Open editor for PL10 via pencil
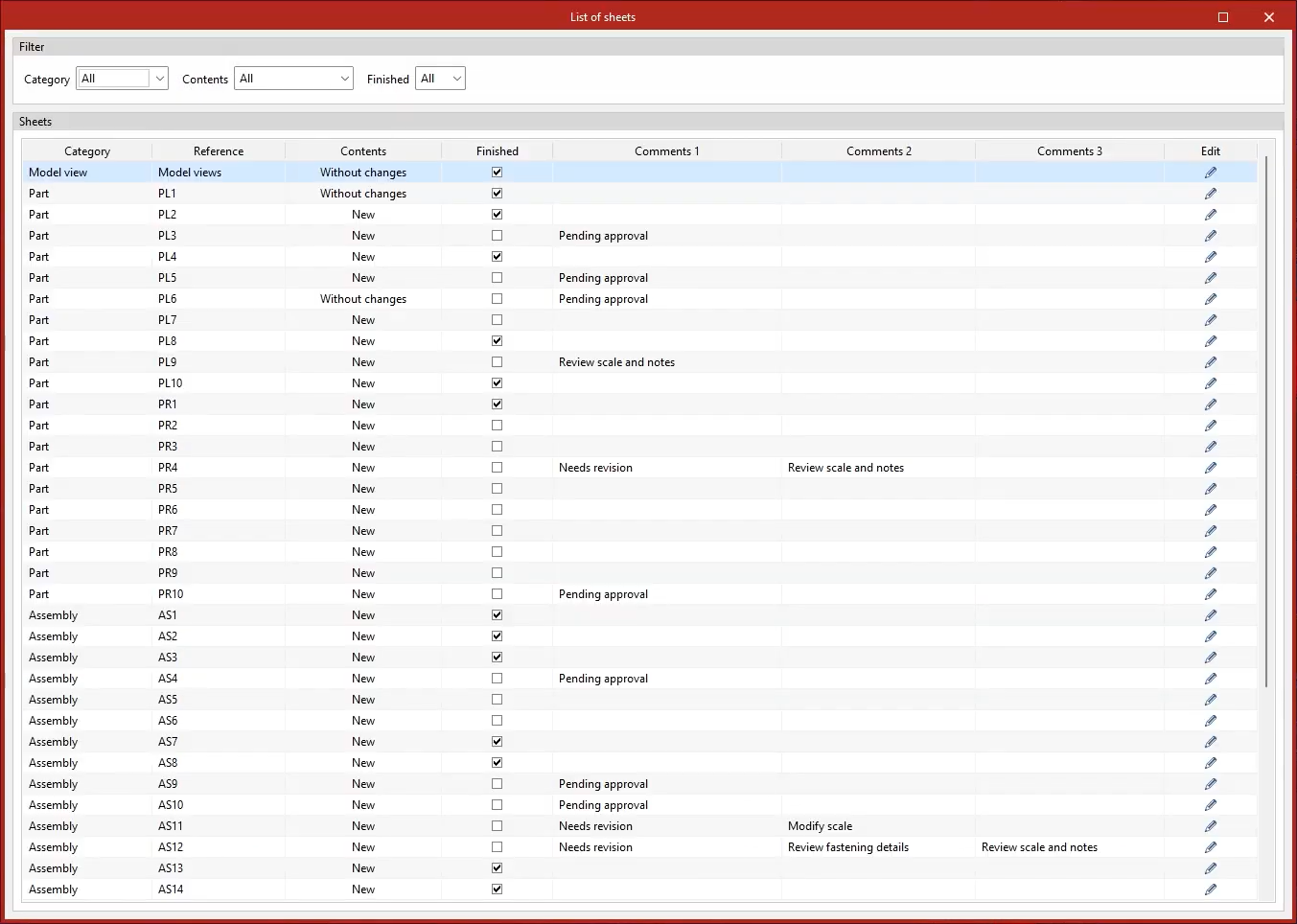Image resolution: width=1297 pixels, height=924 pixels. point(1211,383)
